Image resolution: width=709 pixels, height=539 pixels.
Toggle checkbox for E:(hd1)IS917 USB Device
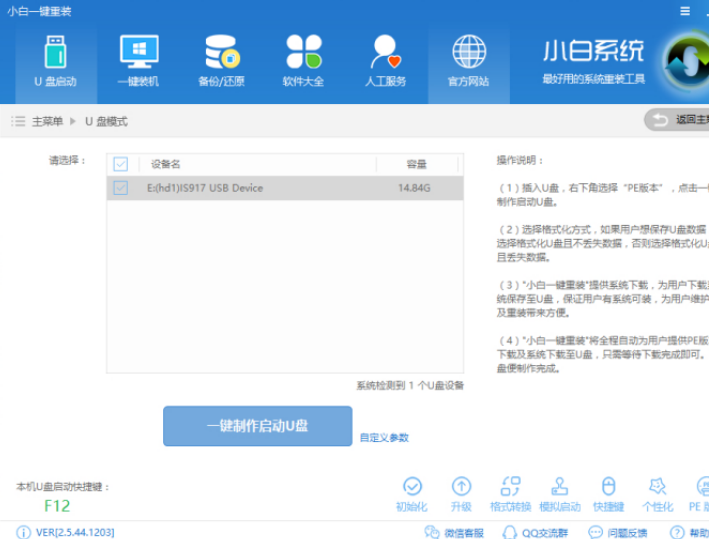tap(121, 188)
